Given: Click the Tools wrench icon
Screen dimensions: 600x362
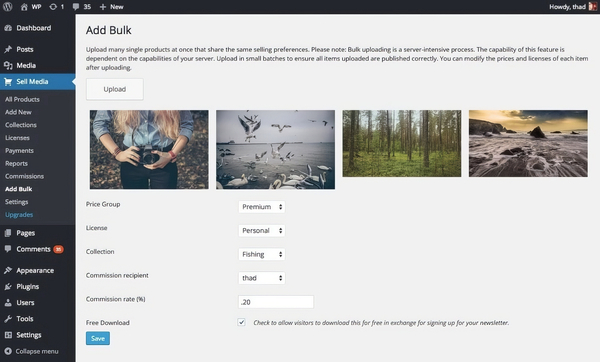Looking at the screenshot, I should point(8,319).
